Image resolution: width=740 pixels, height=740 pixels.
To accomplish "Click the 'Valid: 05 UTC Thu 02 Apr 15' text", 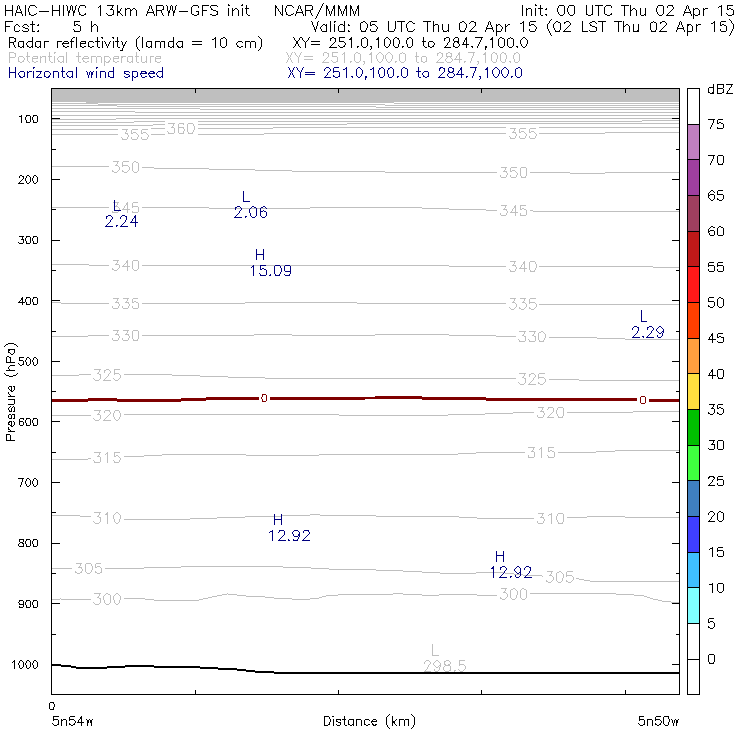I will pyautogui.click(x=423, y=27).
